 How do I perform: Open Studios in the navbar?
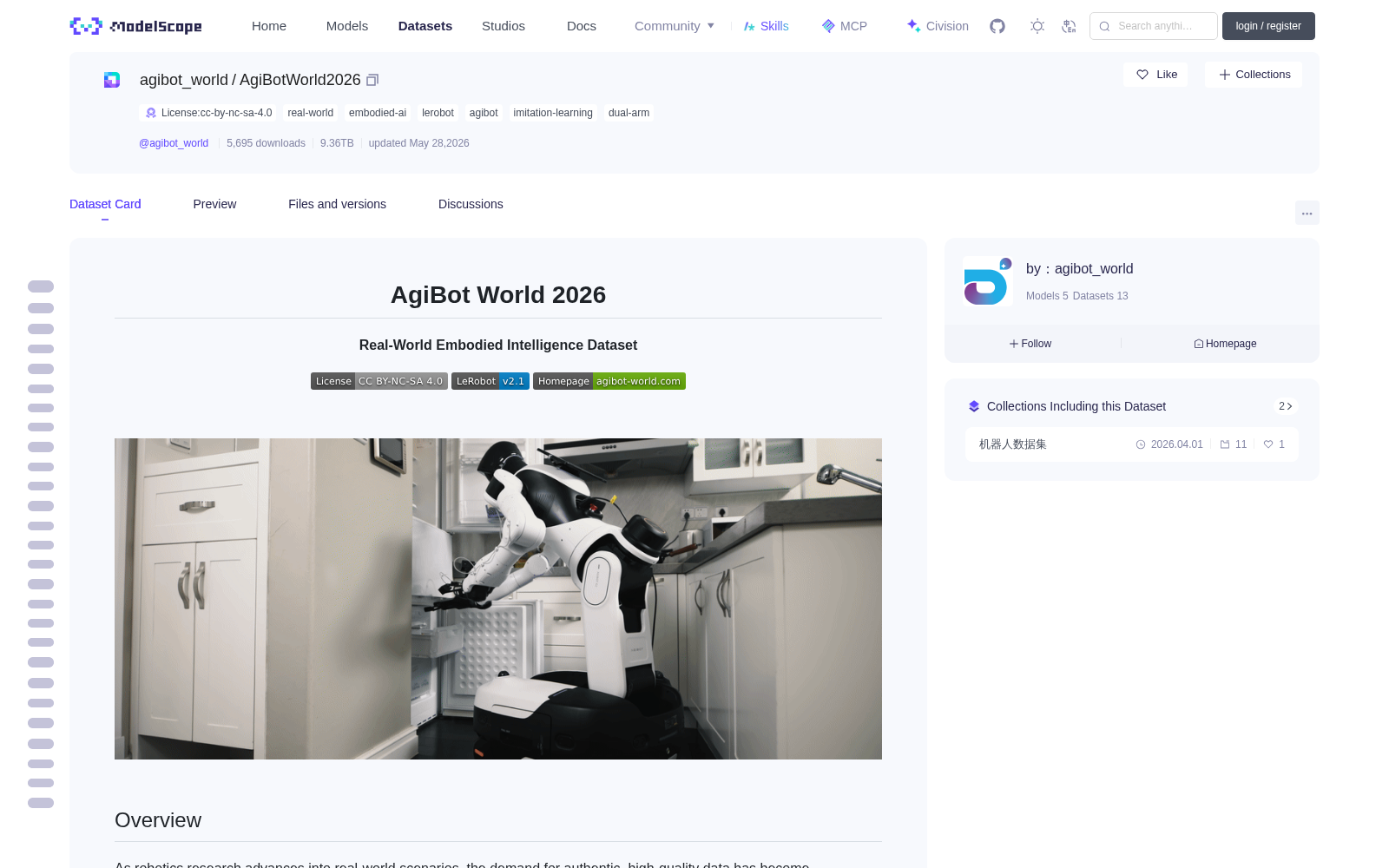[504, 26]
